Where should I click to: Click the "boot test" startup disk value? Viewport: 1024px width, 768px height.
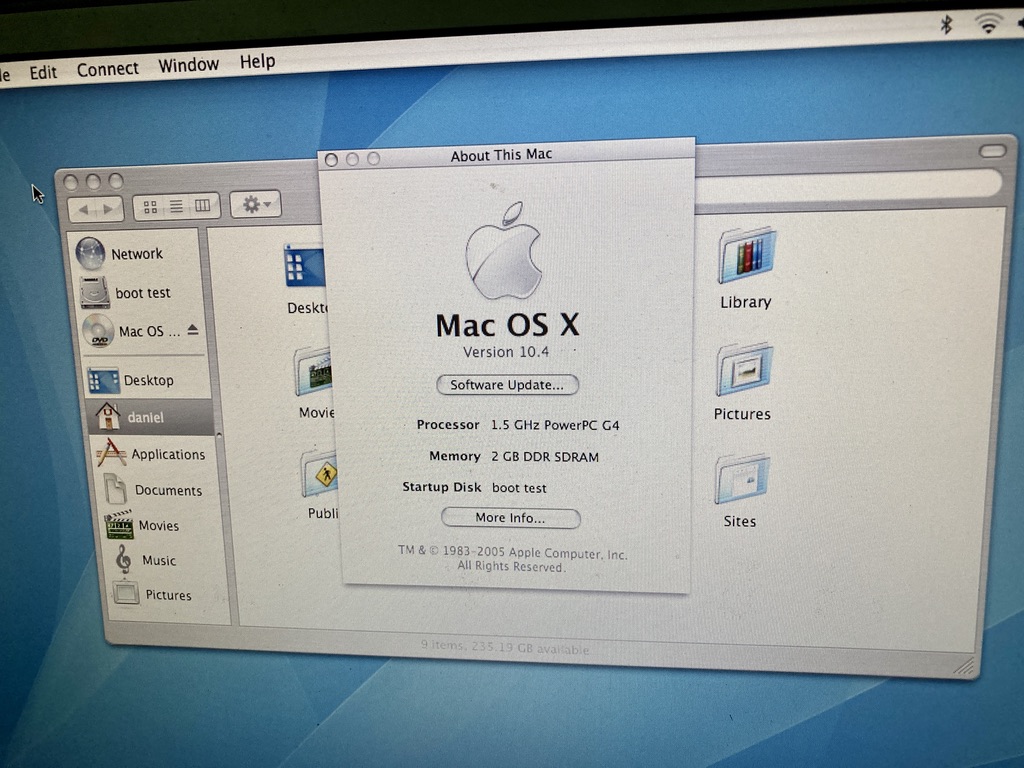519,488
